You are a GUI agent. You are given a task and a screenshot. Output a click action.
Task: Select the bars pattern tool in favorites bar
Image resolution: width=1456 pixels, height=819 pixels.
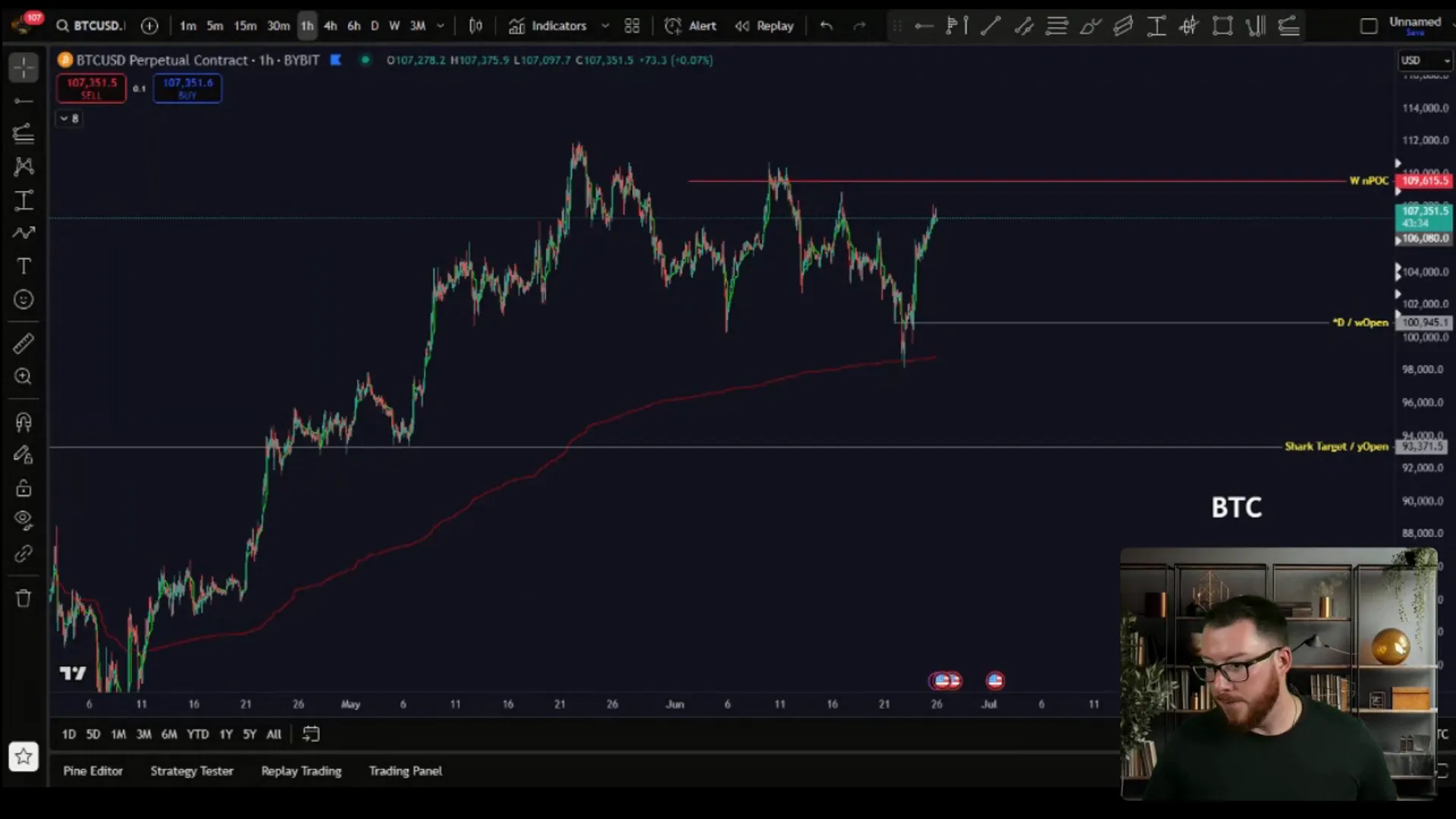coord(1189,26)
